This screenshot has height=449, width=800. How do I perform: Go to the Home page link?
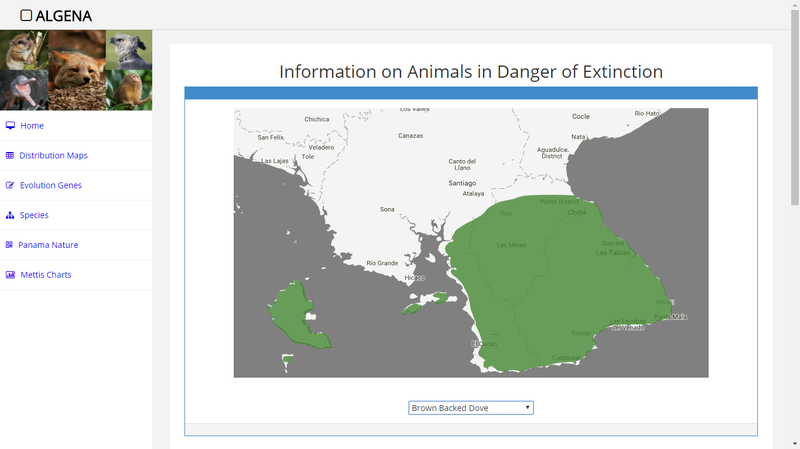tap(32, 126)
